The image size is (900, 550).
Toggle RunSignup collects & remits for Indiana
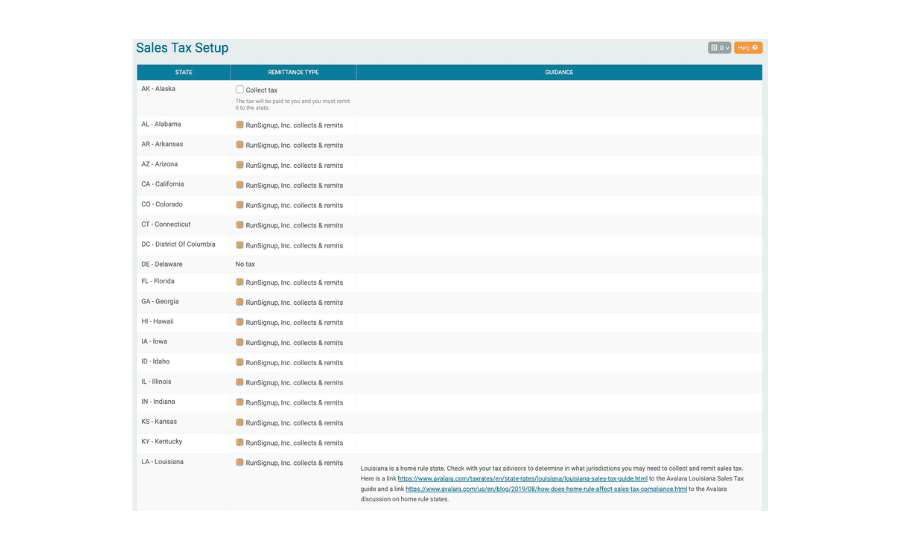coord(239,402)
